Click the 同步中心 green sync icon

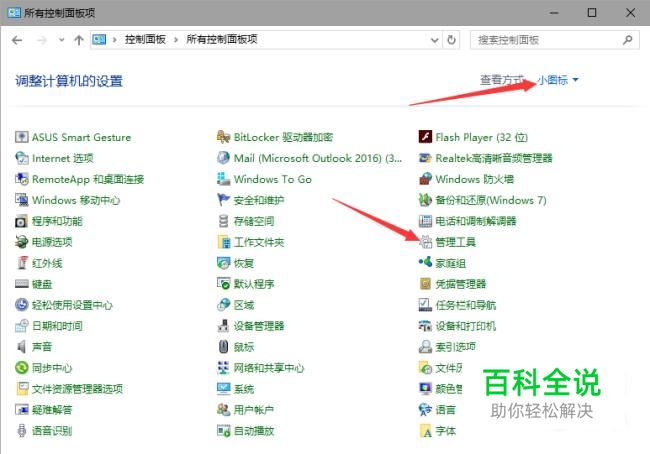(x=22, y=368)
